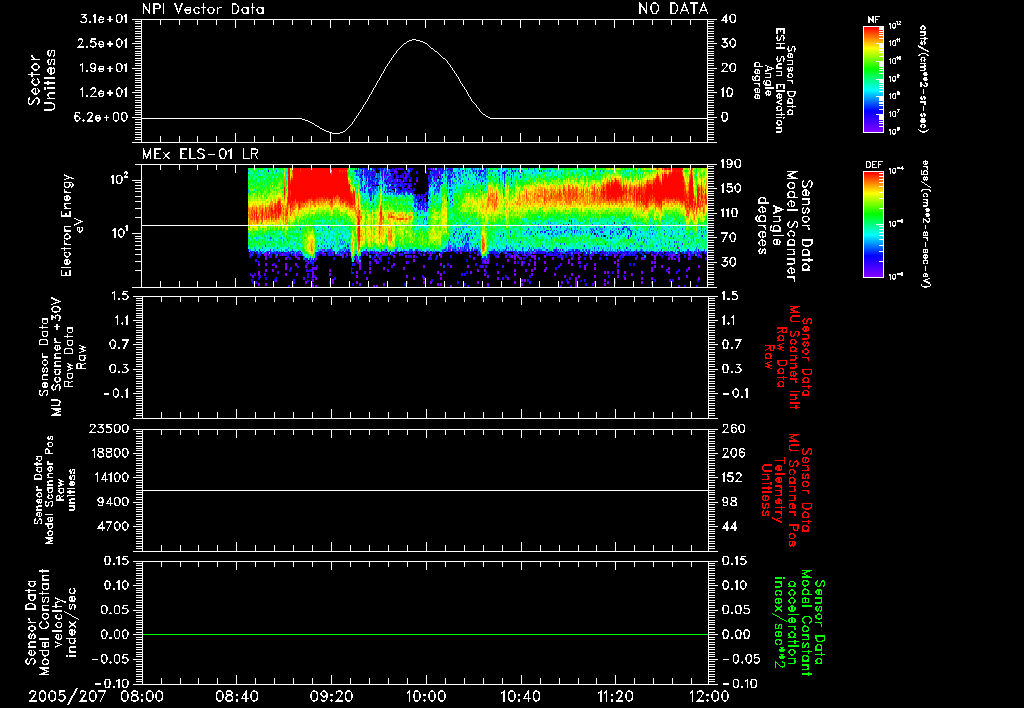Click the 10:40 time axis label
This screenshot has width=1024, height=708.
coord(520,697)
